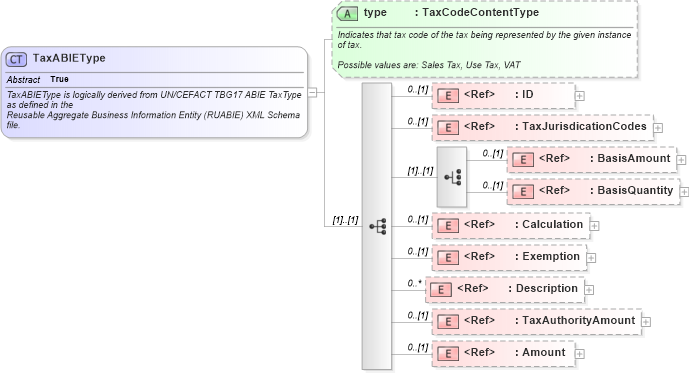689x374 pixels.
Task: Click the [1]..[1] cardinality of nested compositor
Action: pos(421,171)
